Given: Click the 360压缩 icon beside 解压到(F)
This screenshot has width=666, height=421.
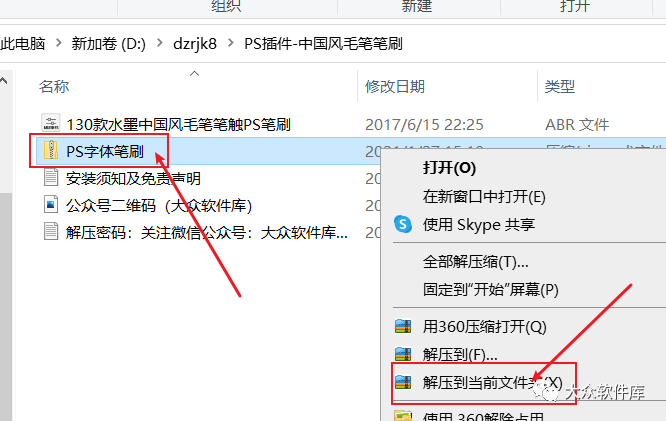Looking at the screenshot, I should [403, 354].
